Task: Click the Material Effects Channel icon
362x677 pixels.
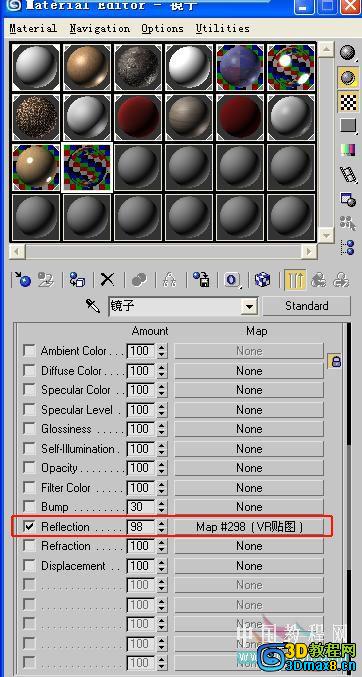Action: [232, 280]
